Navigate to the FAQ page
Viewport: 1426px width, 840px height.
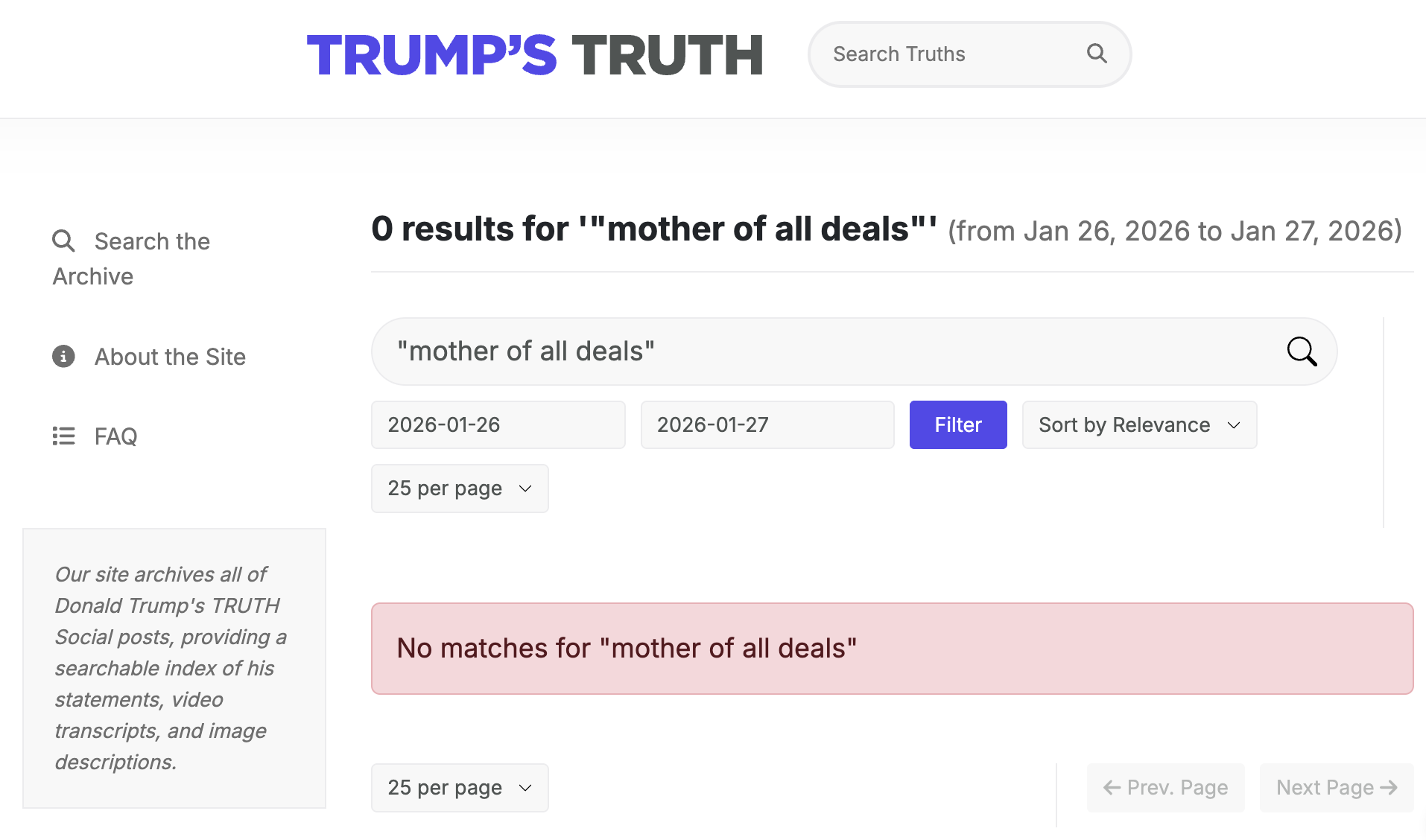(115, 436)
